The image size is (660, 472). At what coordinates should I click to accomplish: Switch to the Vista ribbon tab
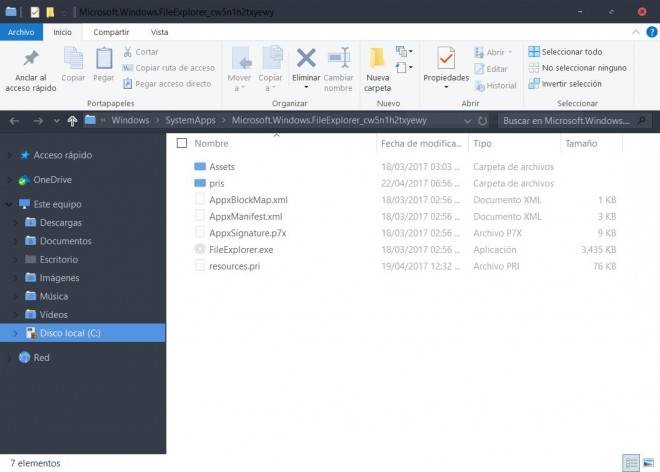pyautogui.click(x=160, y=32)
